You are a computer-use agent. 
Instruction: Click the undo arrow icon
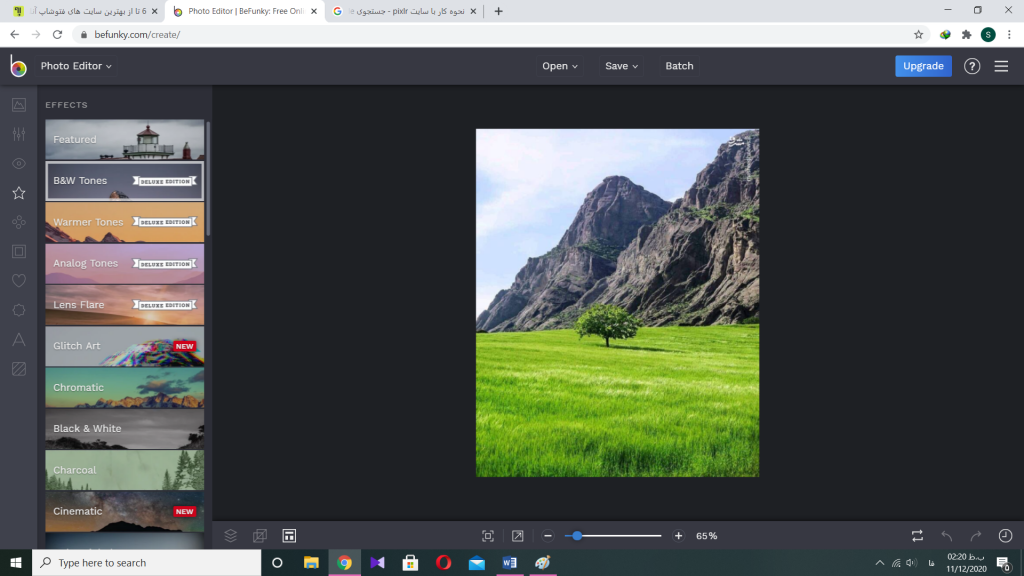click(947, 536)
